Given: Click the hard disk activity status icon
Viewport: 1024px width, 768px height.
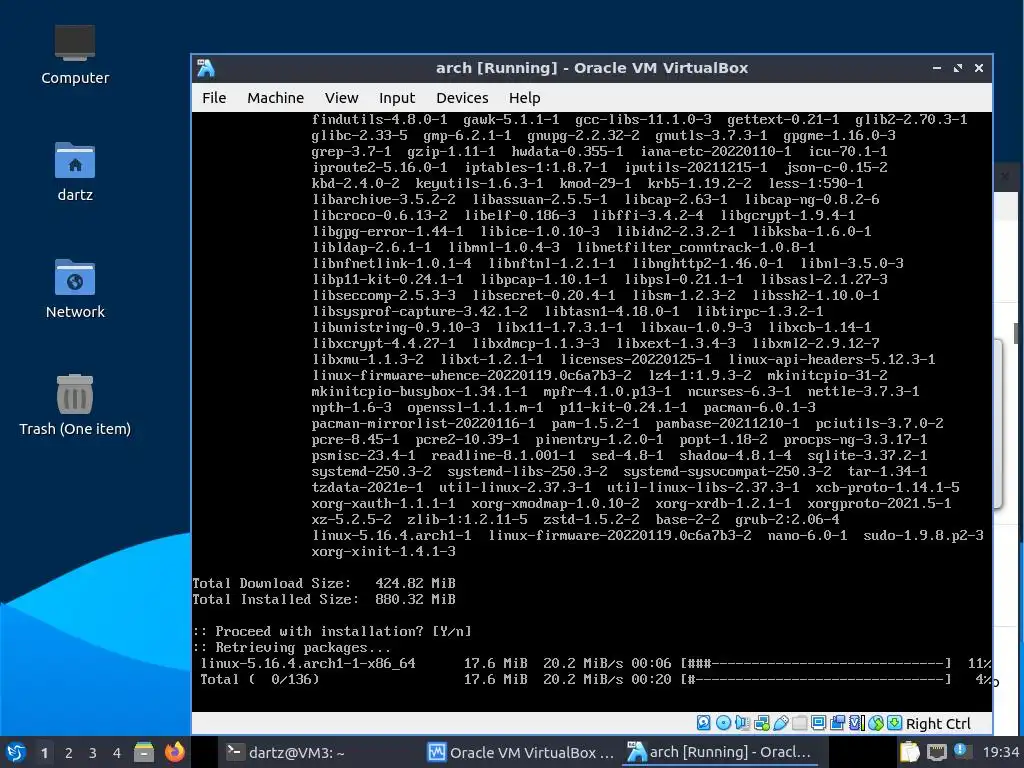Looking at the screenshot, I should [x=703, y=723].
